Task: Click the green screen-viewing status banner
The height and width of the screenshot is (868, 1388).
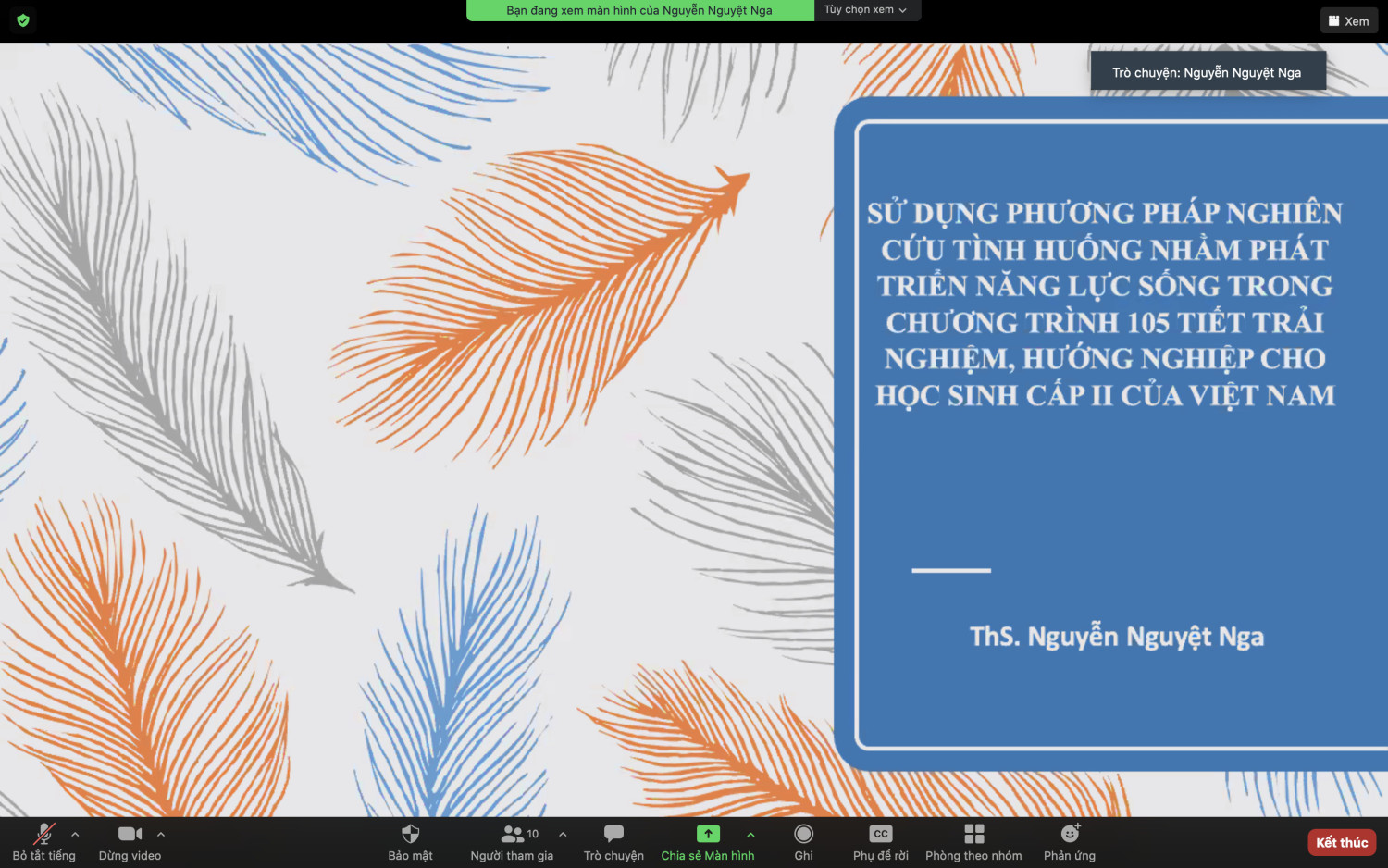Action: pos(639,10)
